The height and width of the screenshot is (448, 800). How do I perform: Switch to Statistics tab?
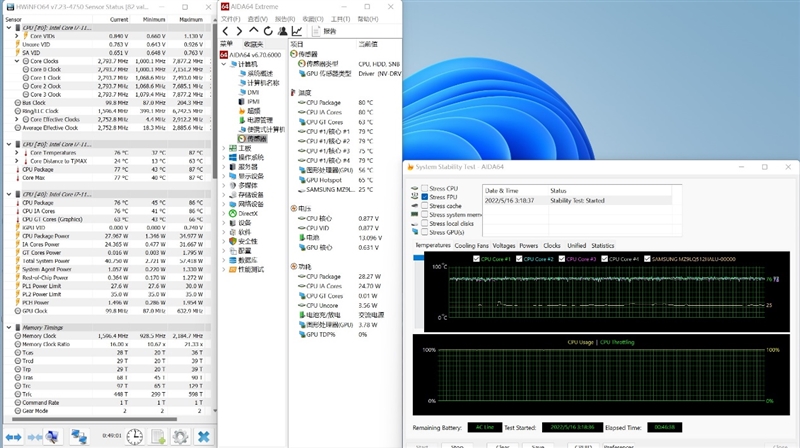[603, 245]
